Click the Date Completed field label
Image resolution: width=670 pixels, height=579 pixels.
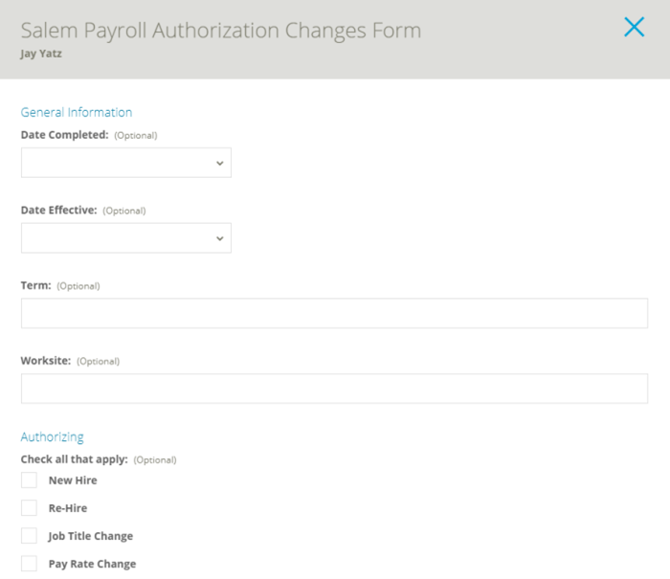point(65,135)
